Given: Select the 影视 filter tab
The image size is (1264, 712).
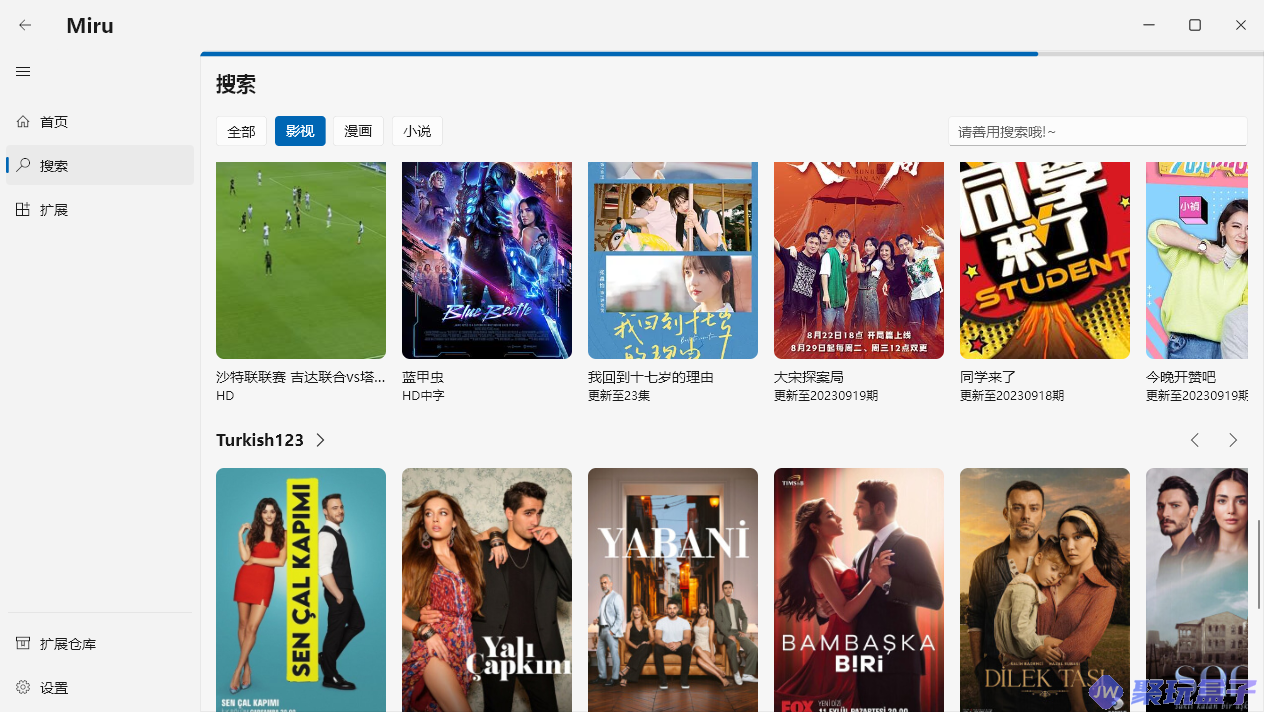Looking at the screenshot, I should tap(300, 131).
